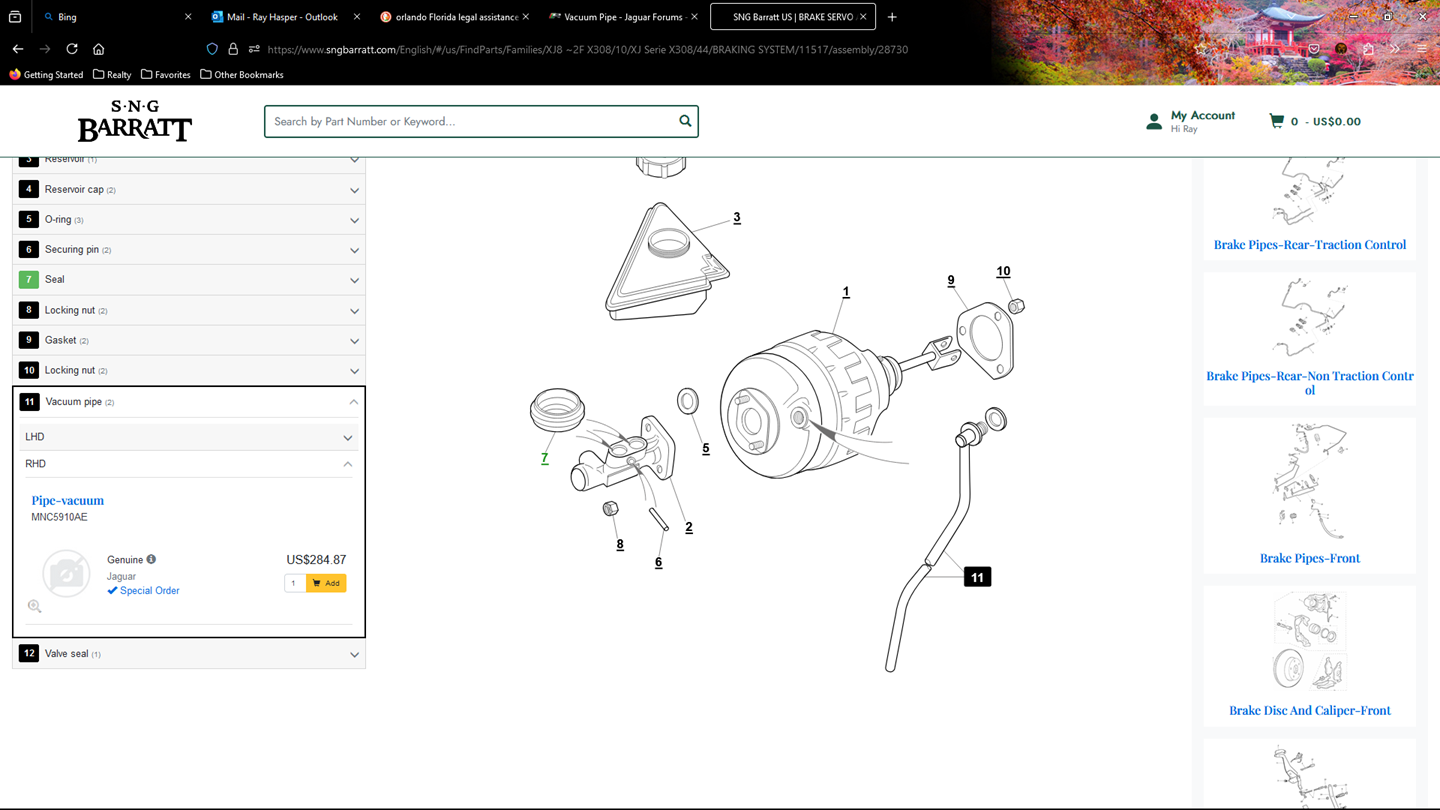
Task: Open the shopping cart icon
Action: tap(1276, 121)
